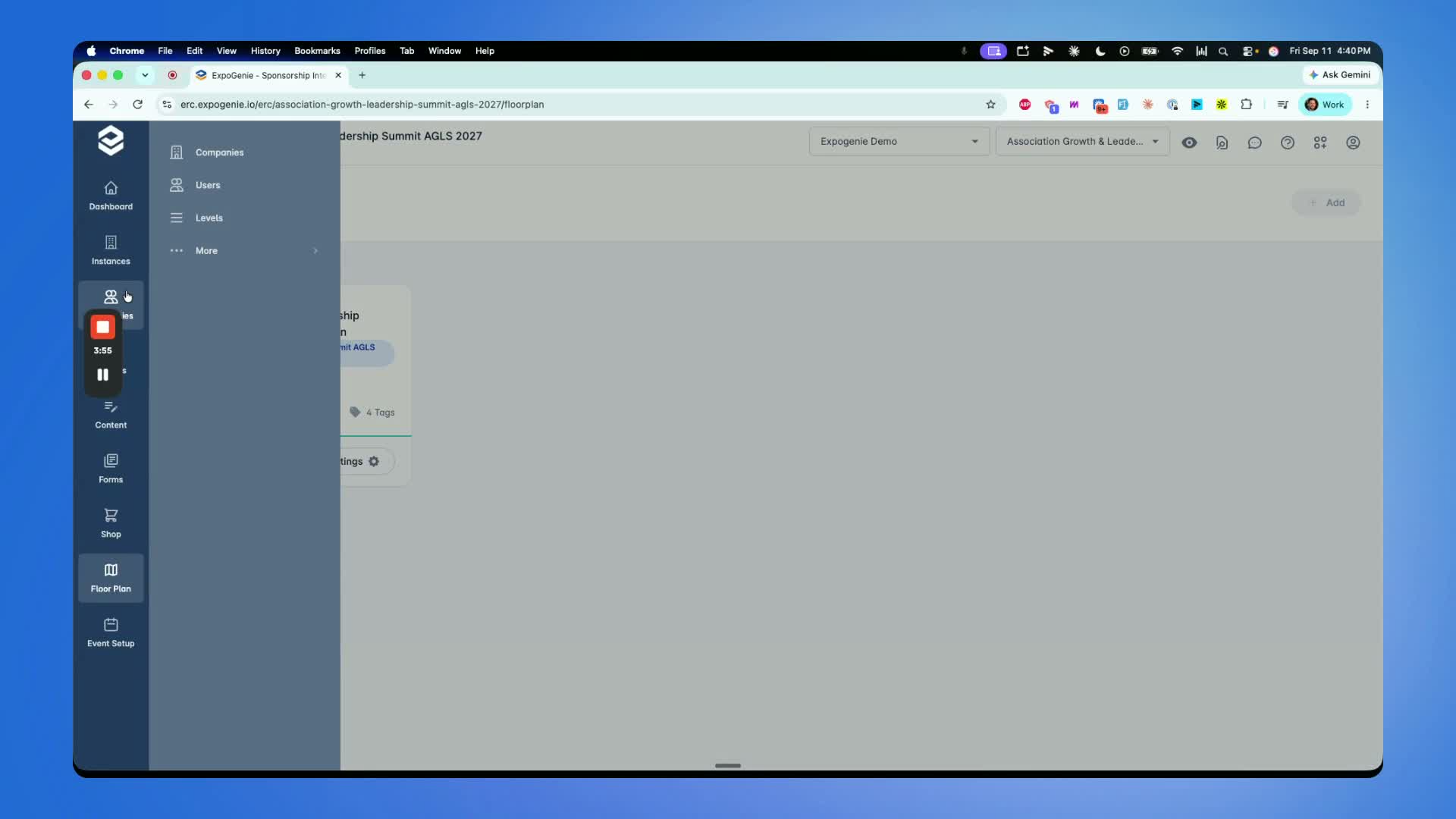
Task: Click the Add button
Action: point(1326,202)
